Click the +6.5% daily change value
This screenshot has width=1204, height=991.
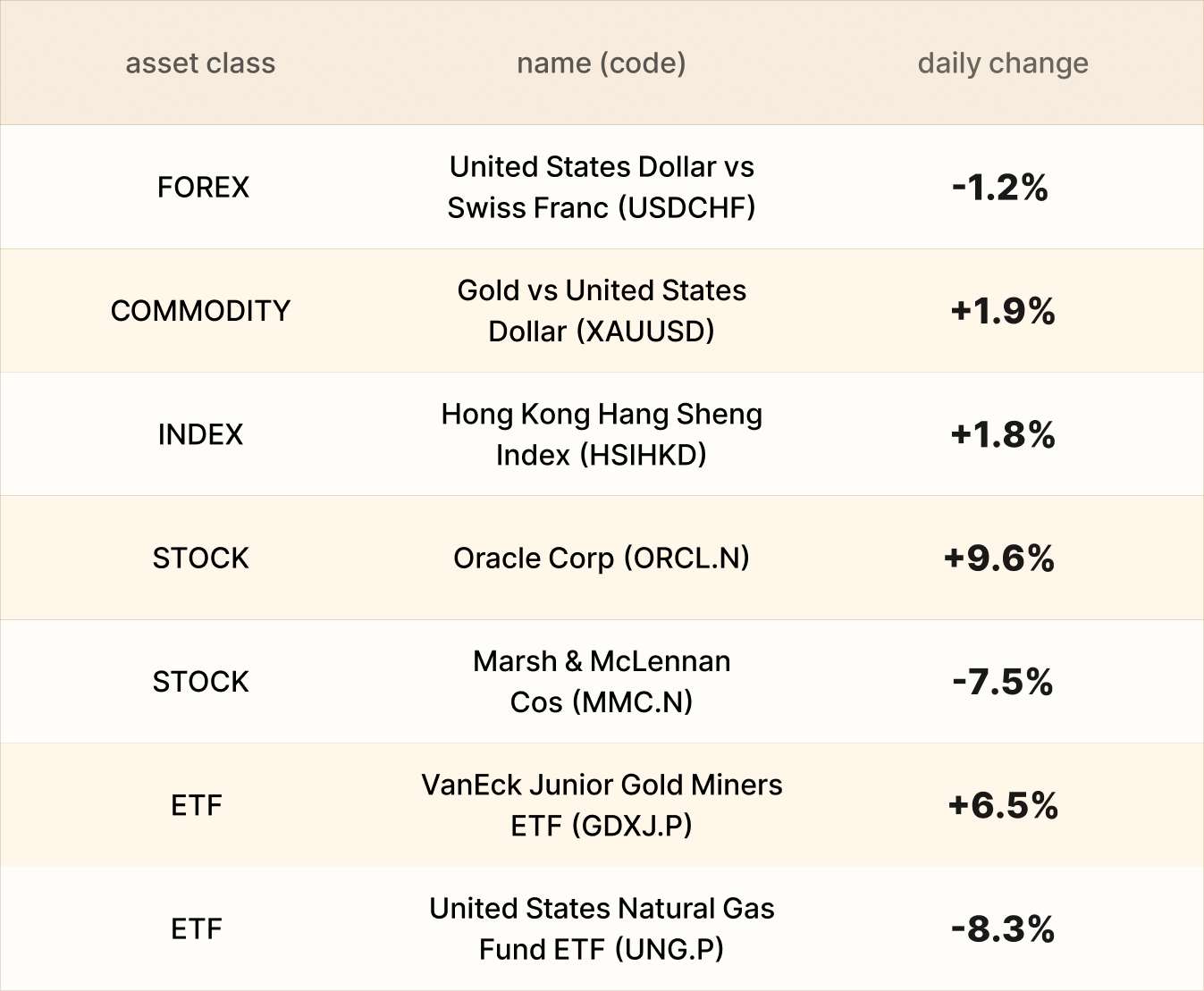[1003, 806]
